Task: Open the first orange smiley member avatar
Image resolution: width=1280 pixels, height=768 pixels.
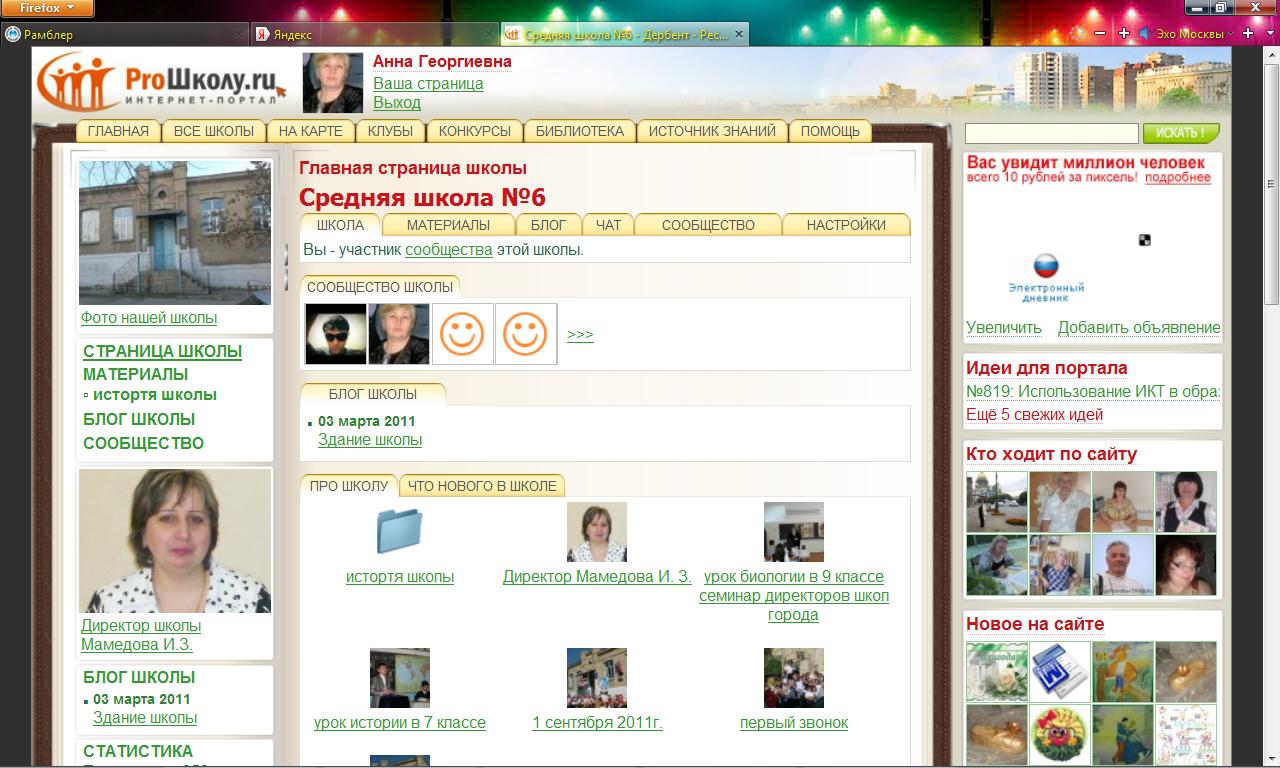Action: point(463,334)
